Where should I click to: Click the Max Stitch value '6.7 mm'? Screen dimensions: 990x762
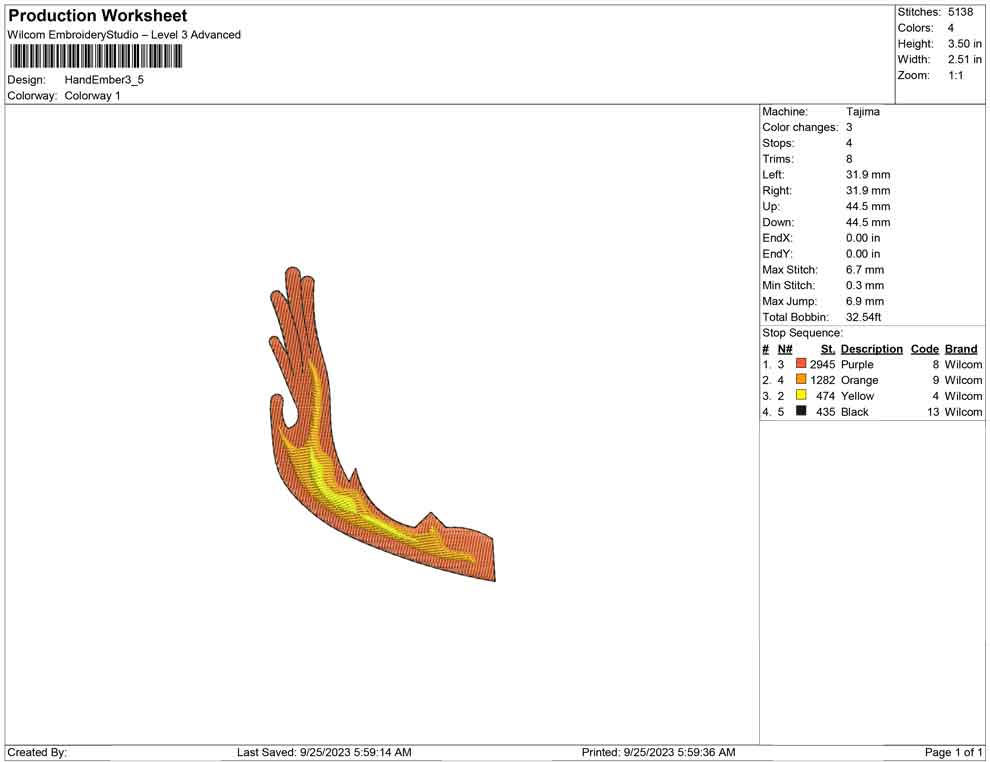(865, 270)
